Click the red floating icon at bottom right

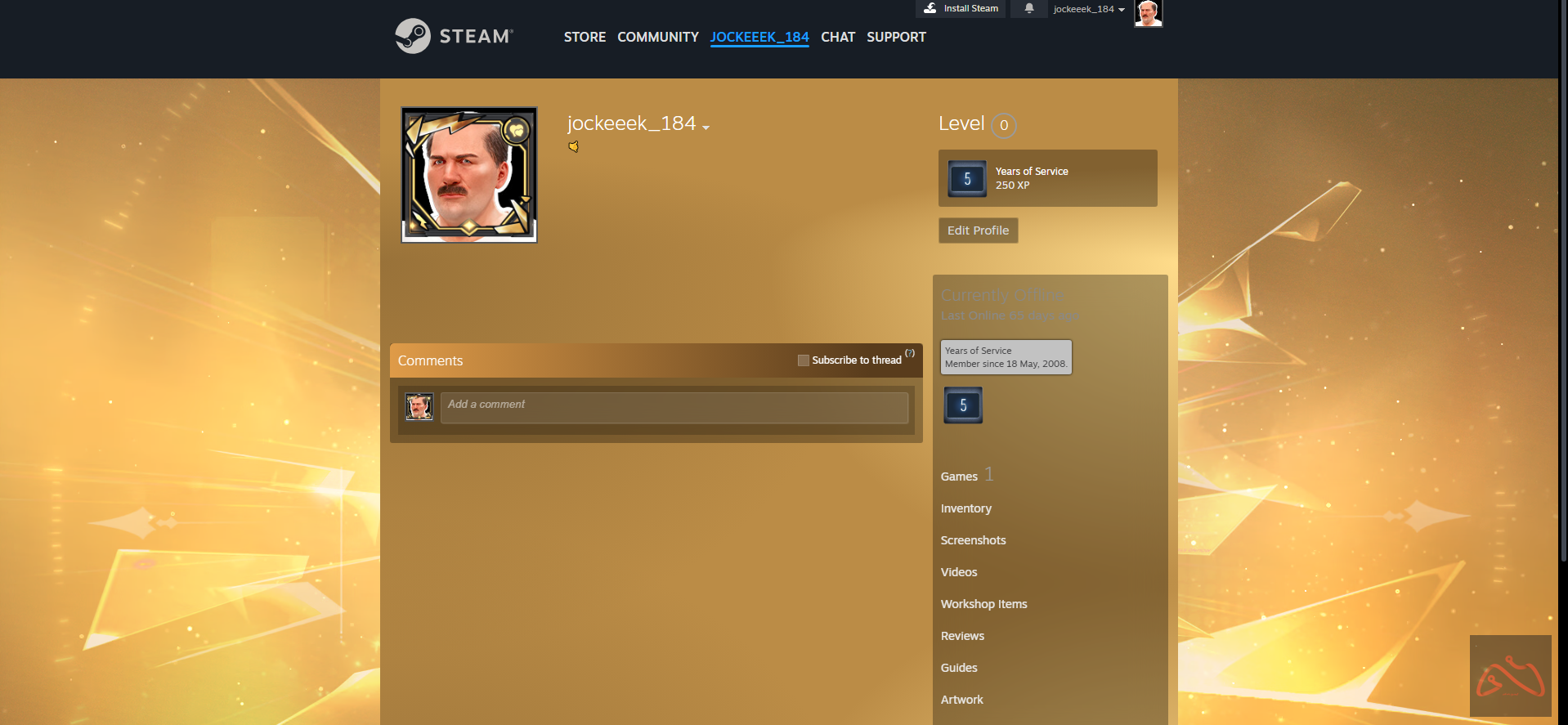tap(1510, 676)
